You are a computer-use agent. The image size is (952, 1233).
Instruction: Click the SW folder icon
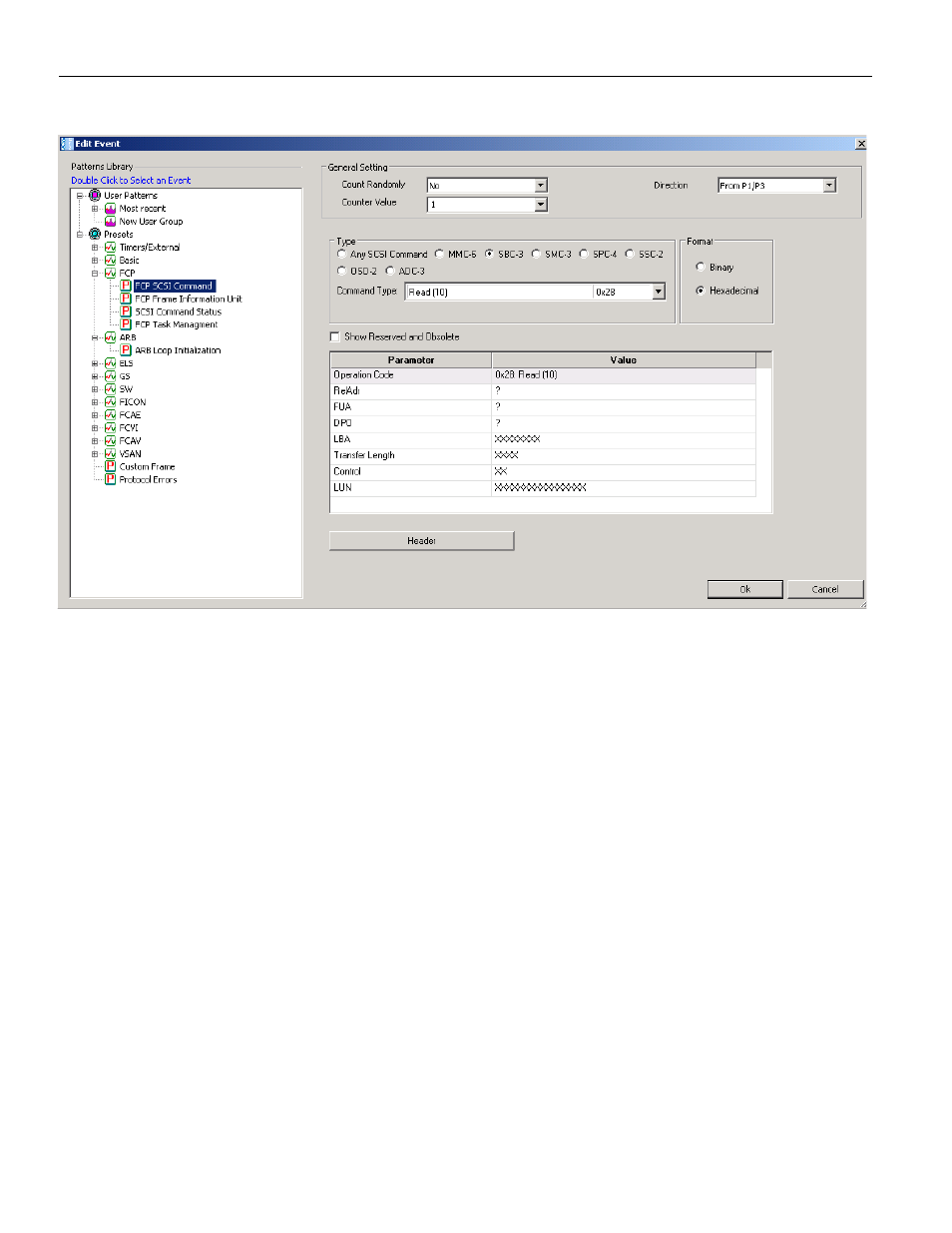click(111, 389)
